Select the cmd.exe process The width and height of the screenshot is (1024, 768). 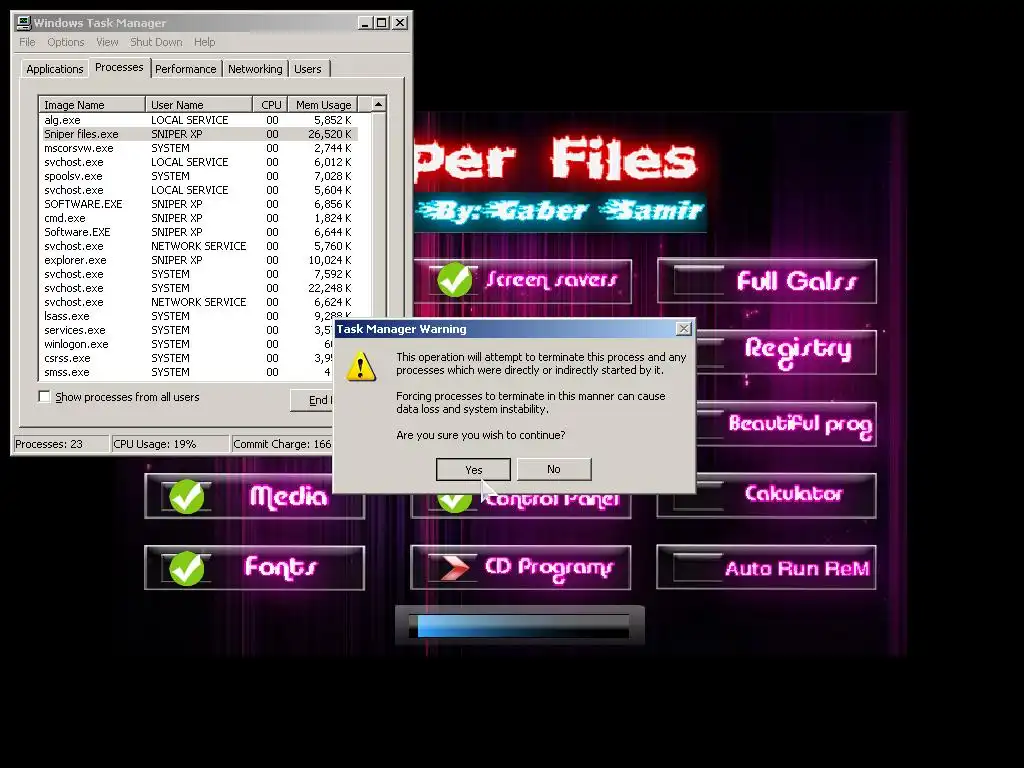pos(199,218)
